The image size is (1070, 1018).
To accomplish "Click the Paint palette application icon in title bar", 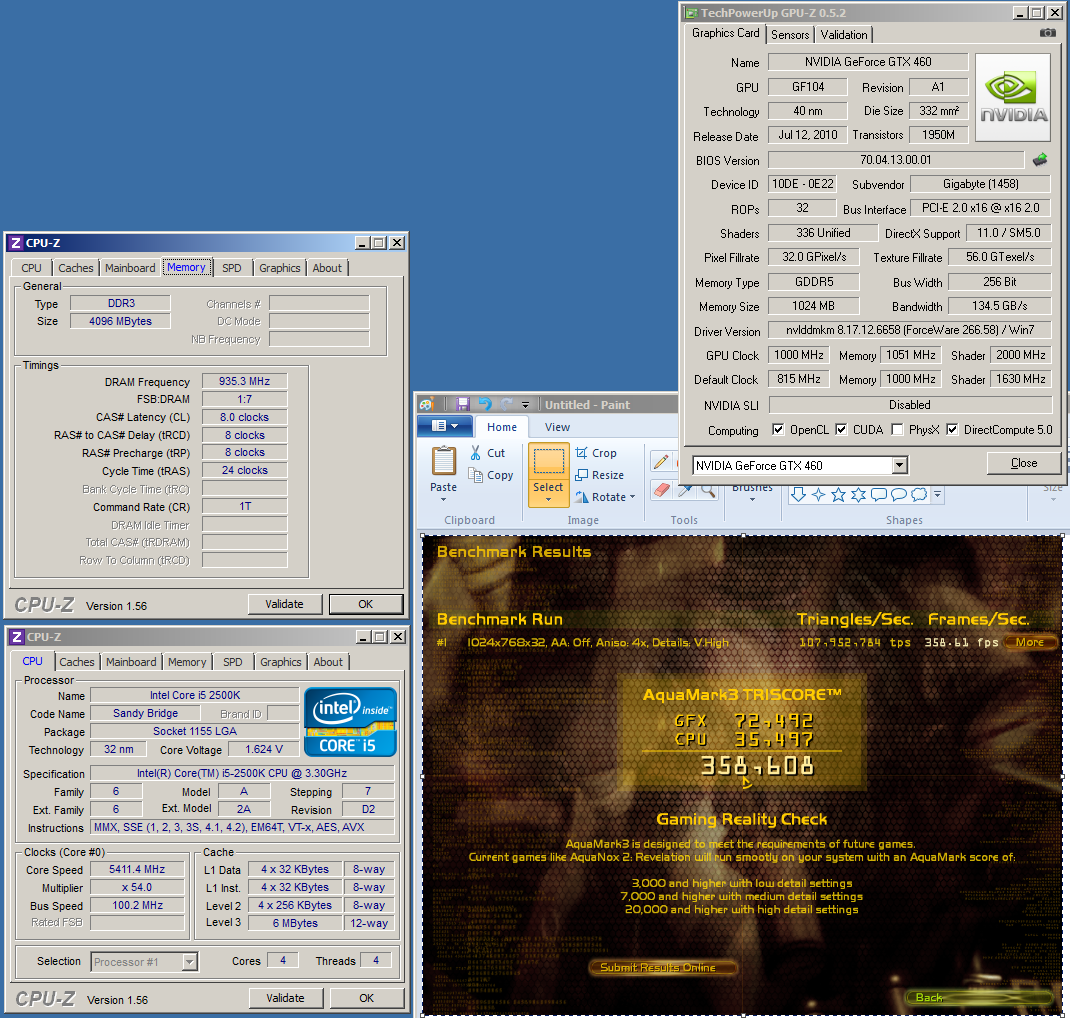I will (426, 404).
